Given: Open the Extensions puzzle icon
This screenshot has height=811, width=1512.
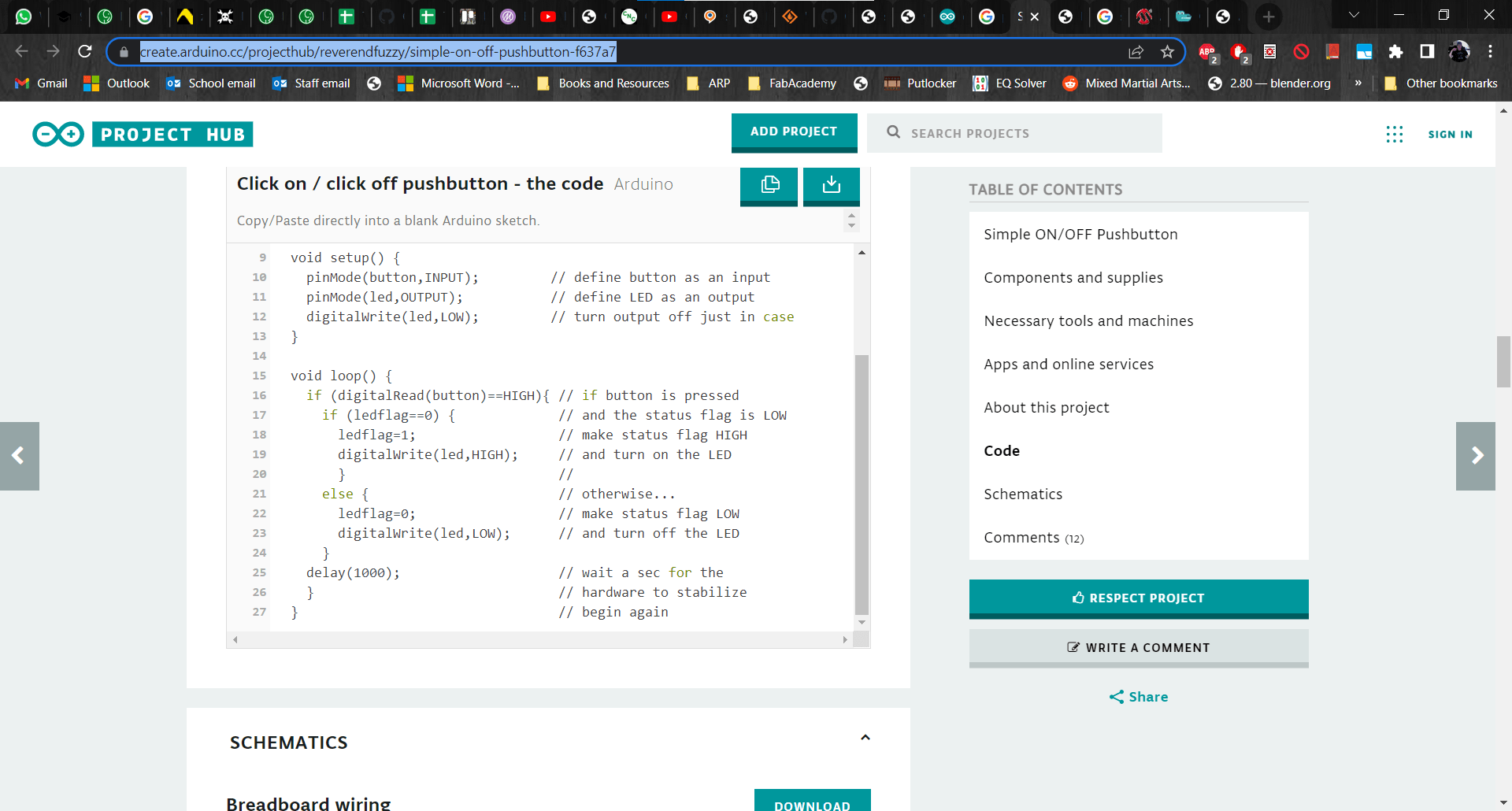Looking at the screenshot, I should point(1395,52).
